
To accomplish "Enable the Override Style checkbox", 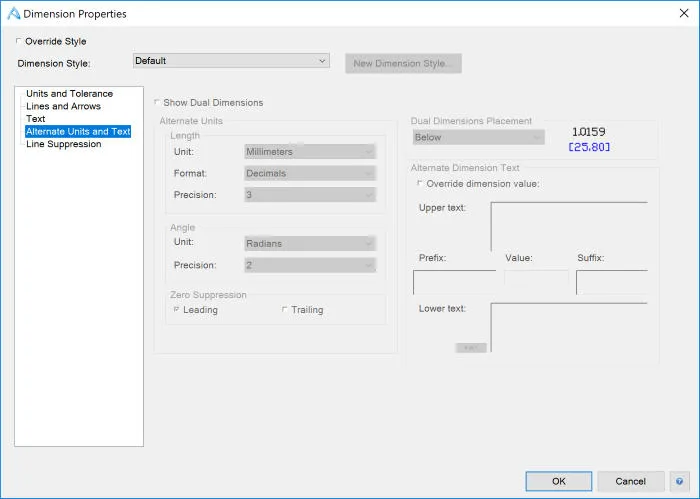I will [18, 41].
